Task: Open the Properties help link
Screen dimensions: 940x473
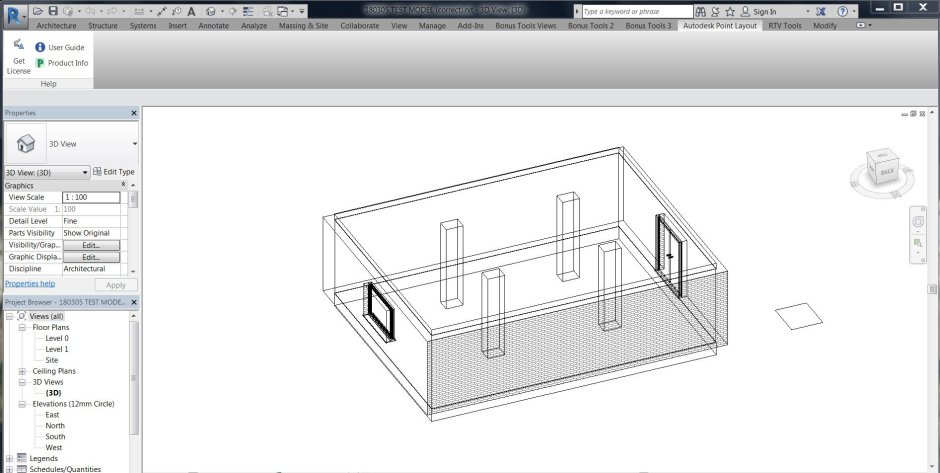Action: pyautogui.click(x=30, y=284)
